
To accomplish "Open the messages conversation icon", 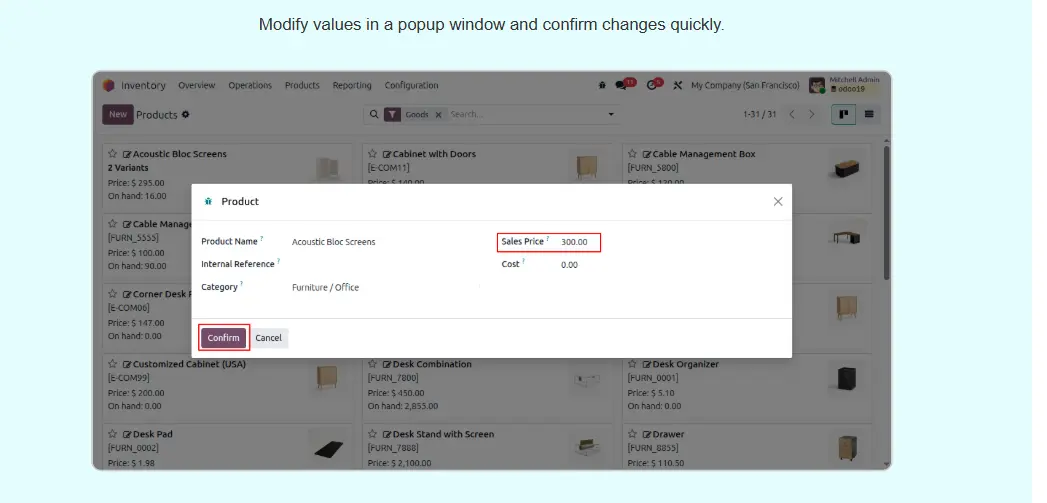I will click(622, 86).
